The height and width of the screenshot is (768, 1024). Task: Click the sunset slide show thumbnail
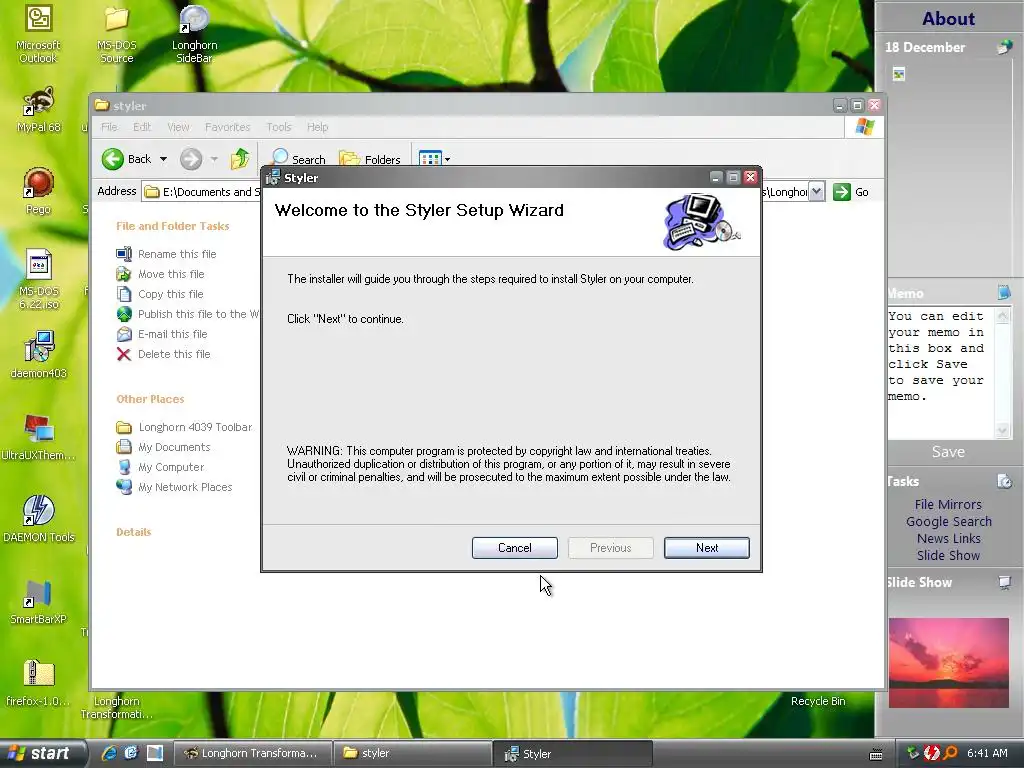click(948, 663)
